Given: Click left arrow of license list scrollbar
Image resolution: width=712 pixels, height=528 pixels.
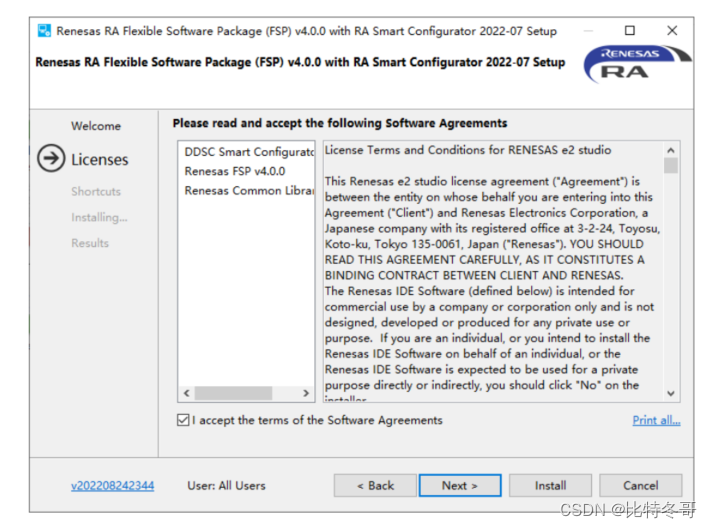Looking at the screenshot, I should coord(187,393).
